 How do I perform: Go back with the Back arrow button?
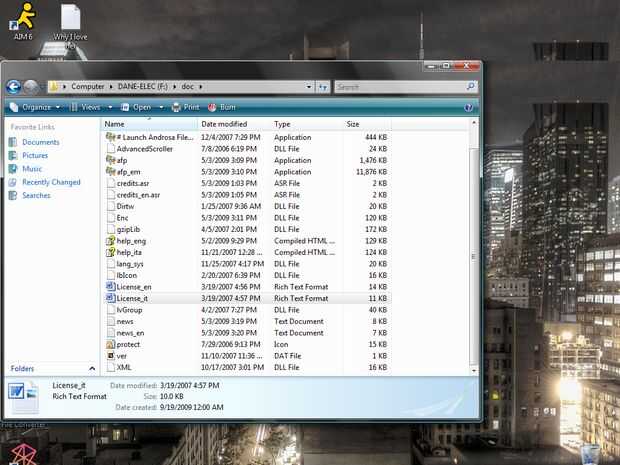(13, 87)
